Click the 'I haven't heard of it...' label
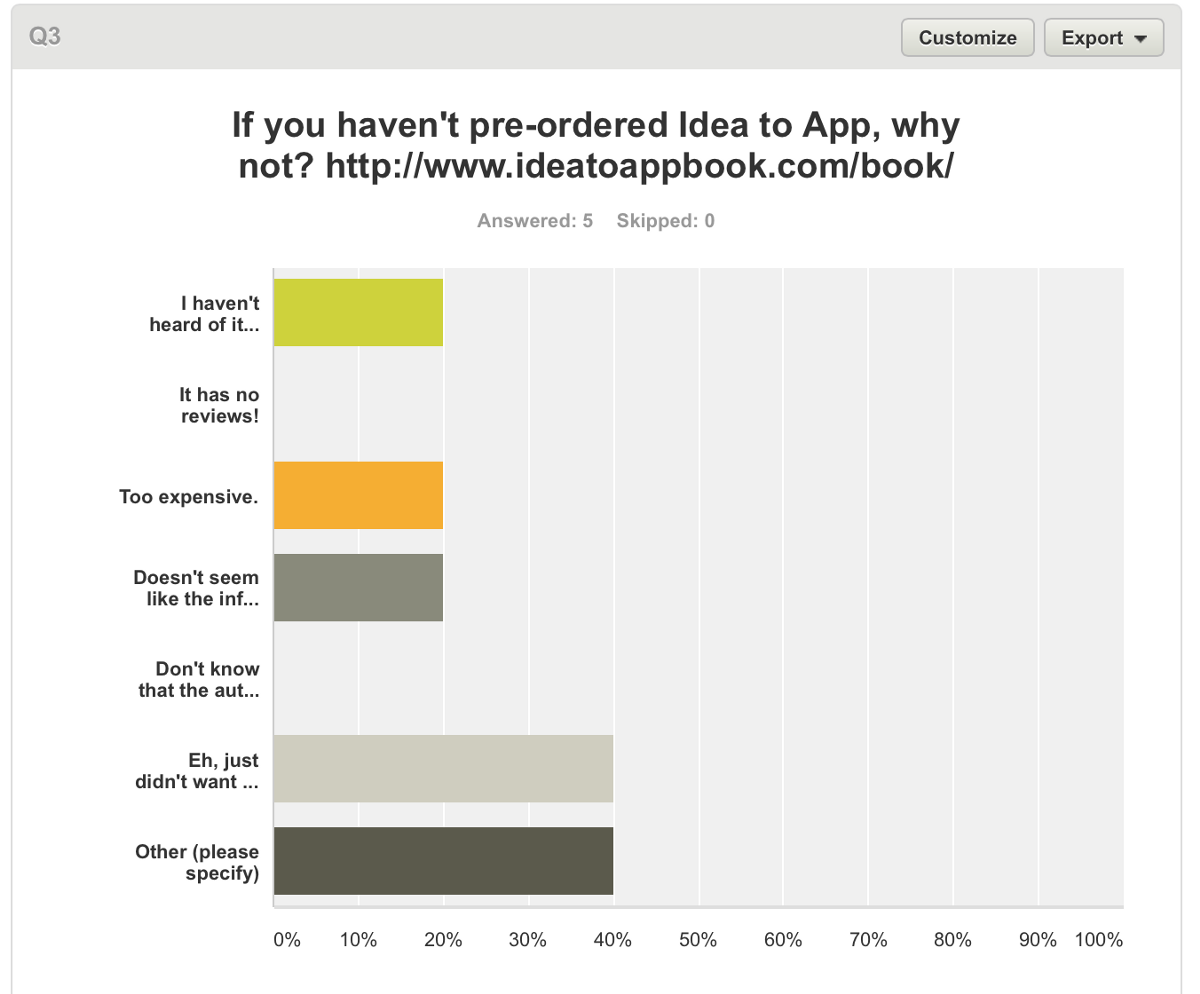This screenshot has height=994, width=1200. pyautogui.click(x=204, y=313)
